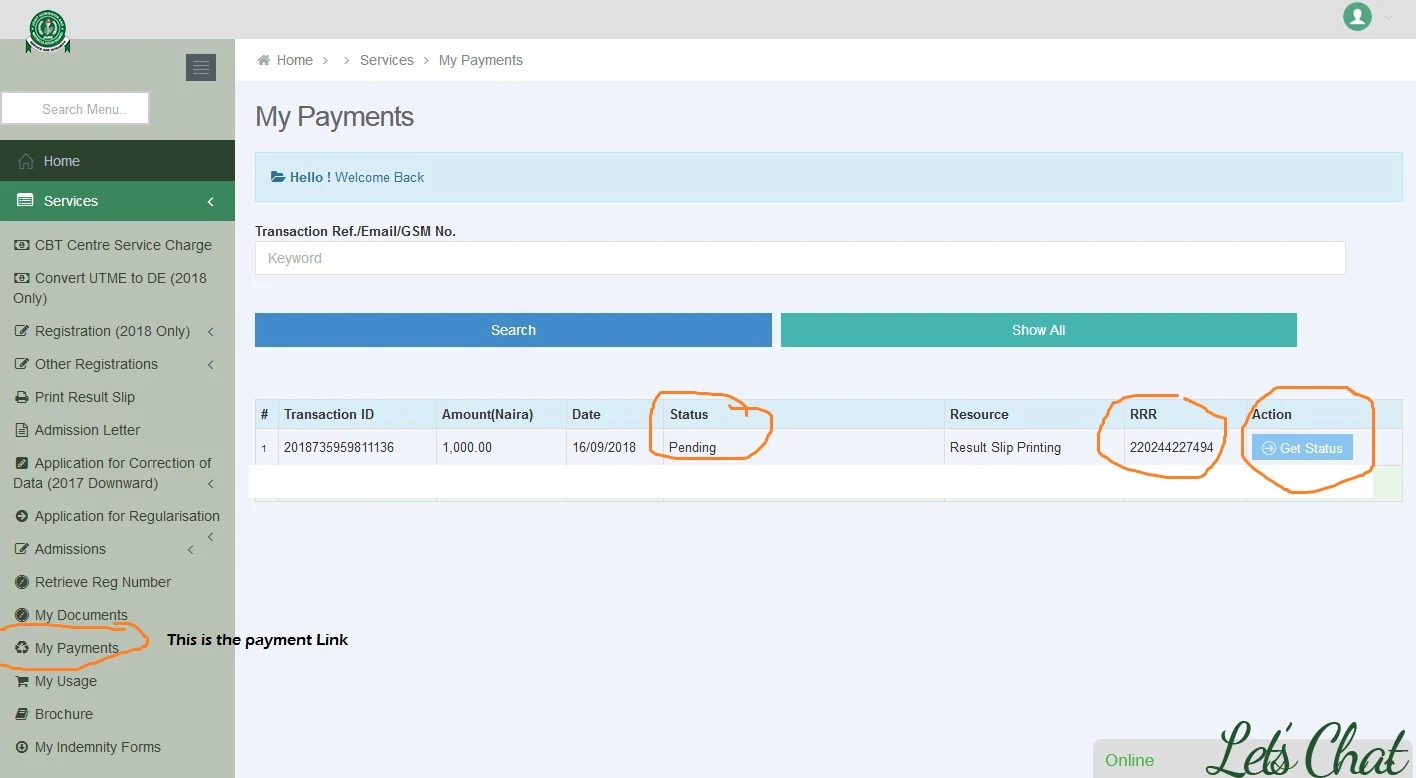Click the Show All button
Viewport: 1416px width, 778px height.
tap(1038, 329)
